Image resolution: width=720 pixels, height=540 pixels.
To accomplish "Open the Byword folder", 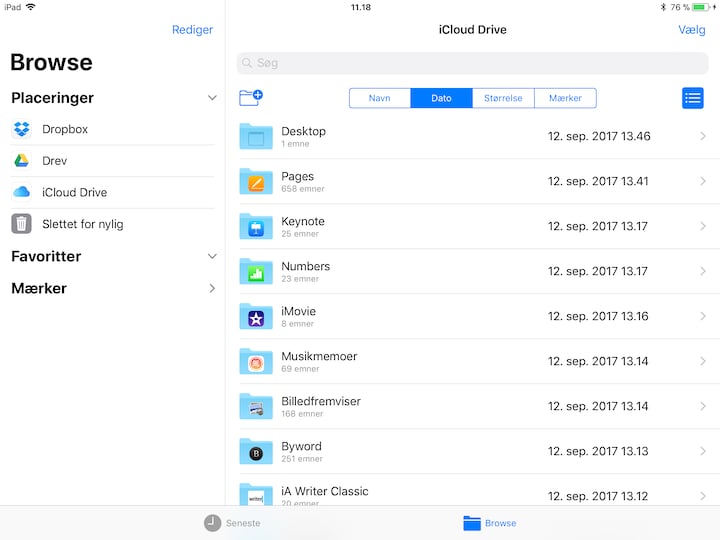I will [472, 451].
